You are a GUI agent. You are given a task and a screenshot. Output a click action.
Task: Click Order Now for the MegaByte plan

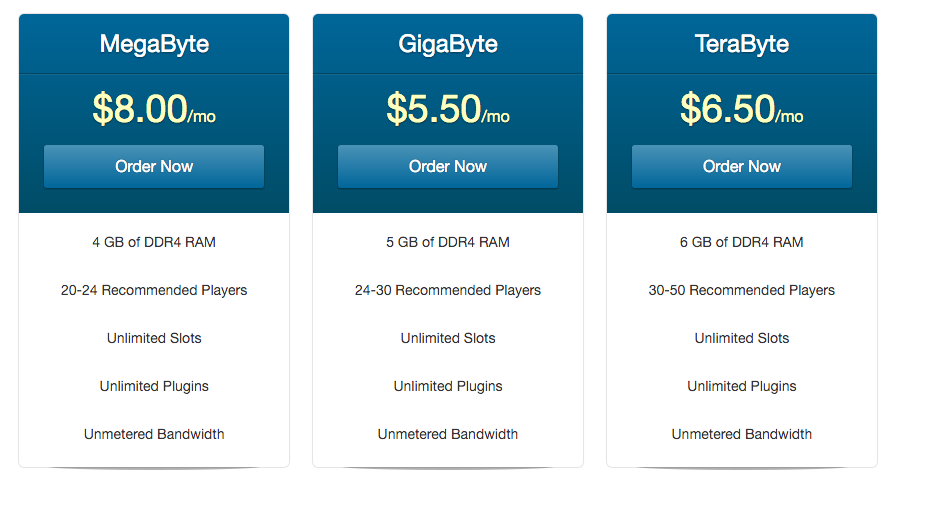click(x=154, y=167)
